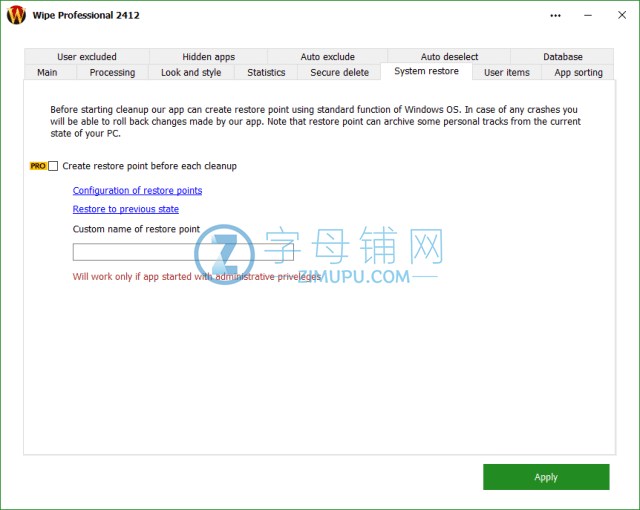
Task: Select the System restore tab
Action: tap(426, 71)
